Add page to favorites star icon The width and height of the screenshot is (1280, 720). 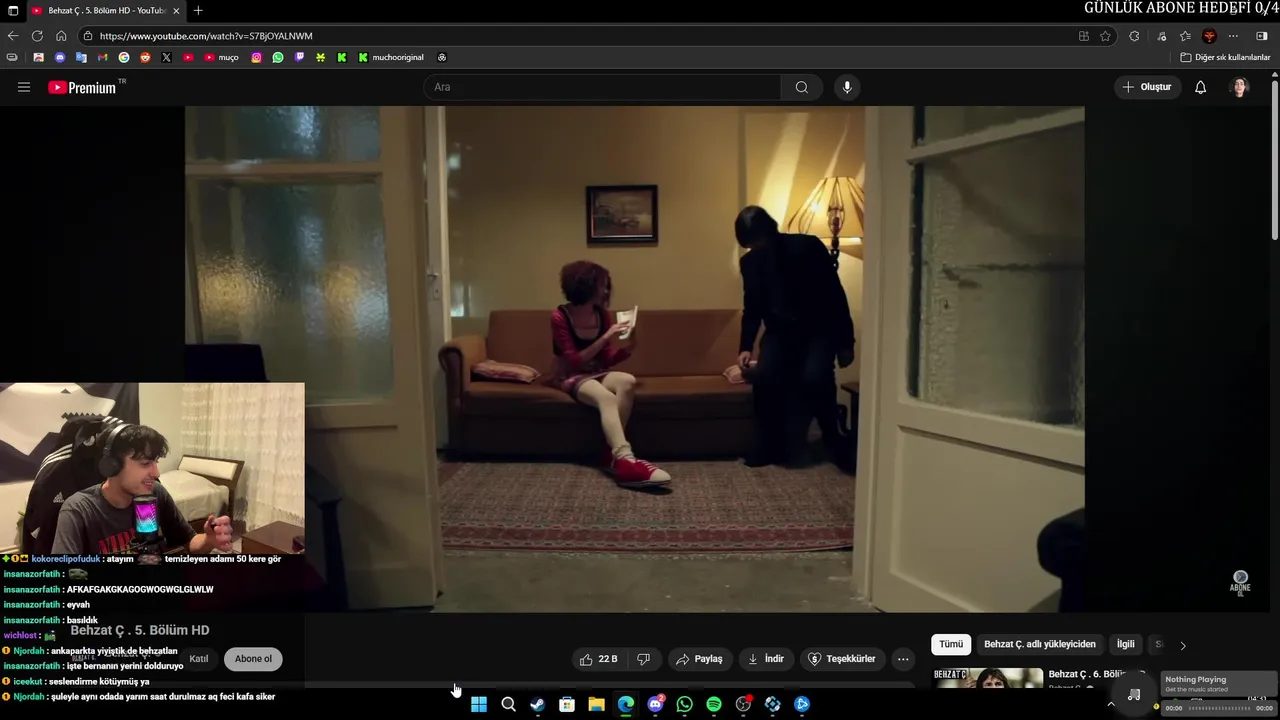pyautogui.click(x=1105, y=36)
